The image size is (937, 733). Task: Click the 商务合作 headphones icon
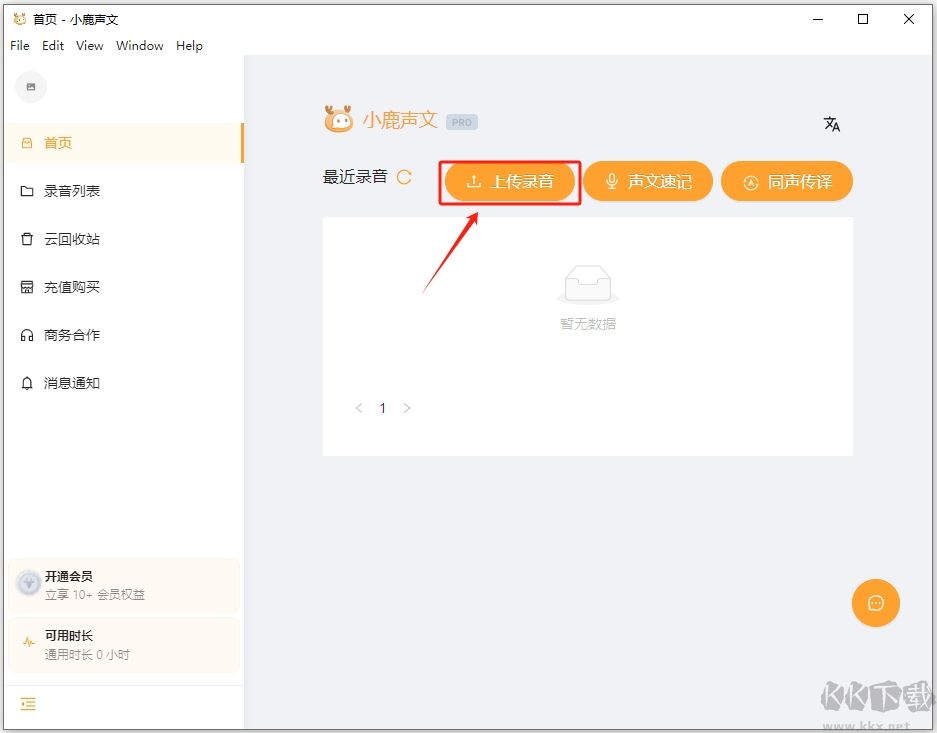(x=28, y=335)
